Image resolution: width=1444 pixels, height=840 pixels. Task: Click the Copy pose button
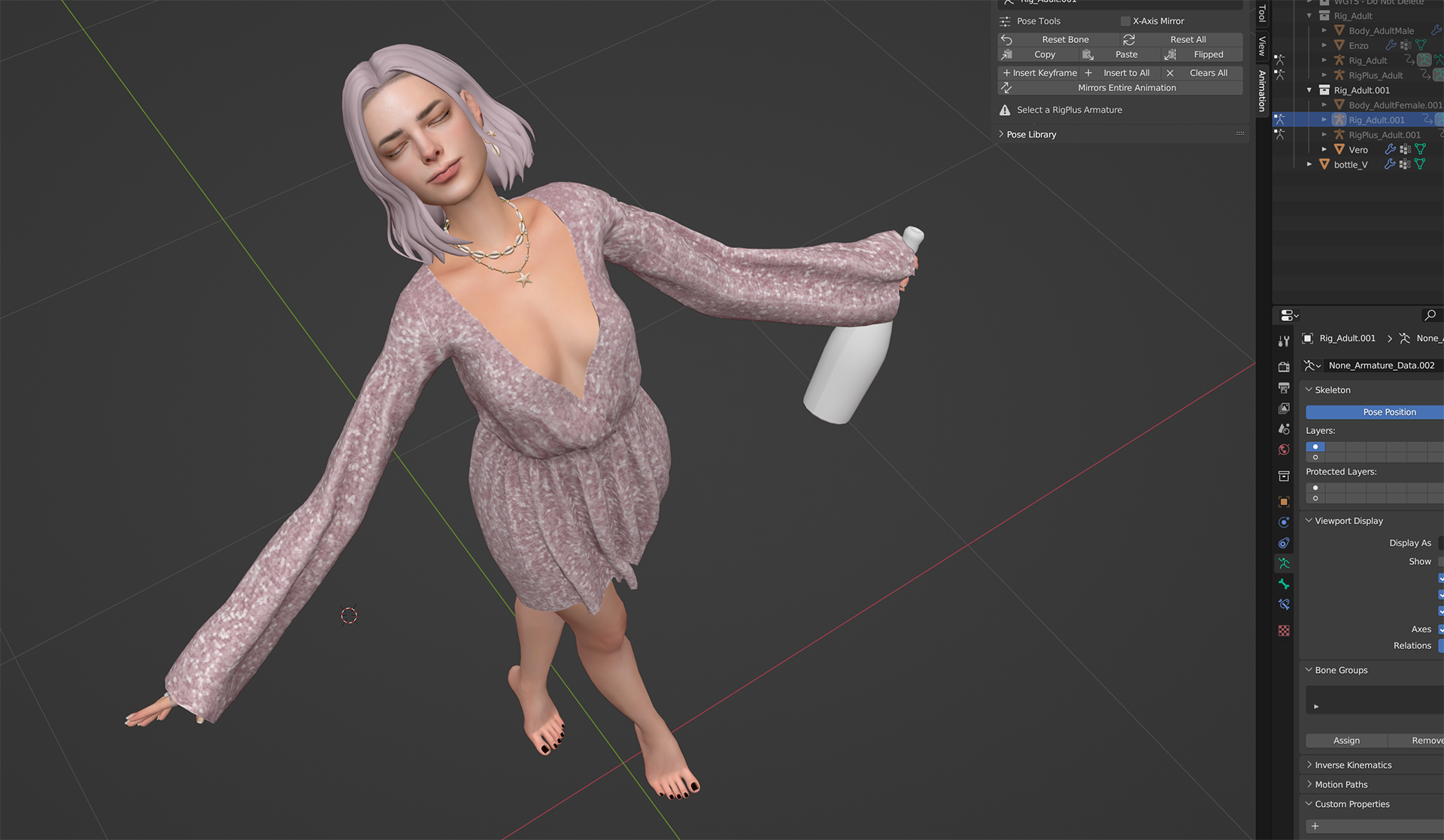pyautogui.click(x=1038, y=54)
